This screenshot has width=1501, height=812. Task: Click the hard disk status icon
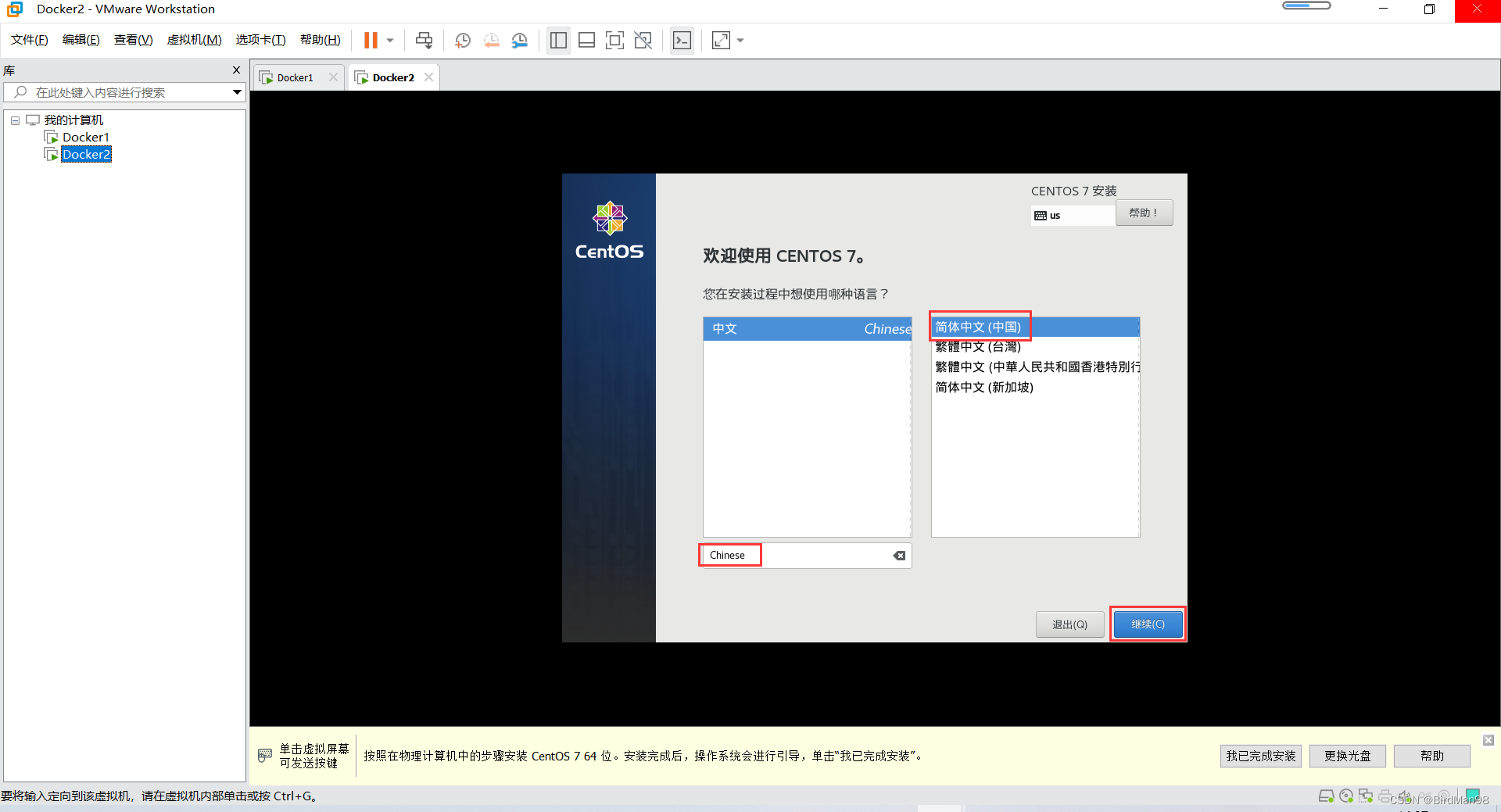click(x=1326, y=796)
